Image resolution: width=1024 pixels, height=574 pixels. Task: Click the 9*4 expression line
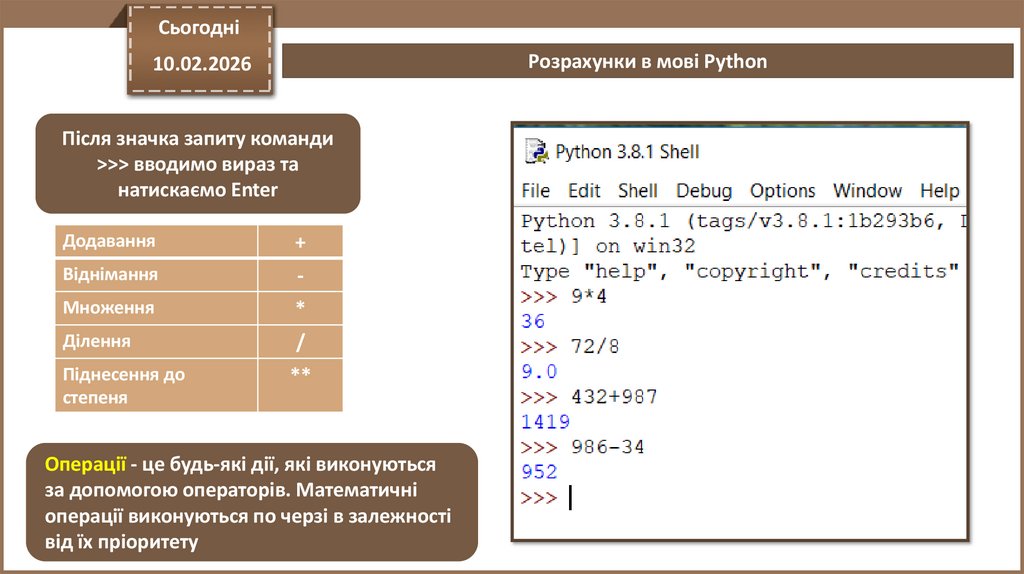pyautogui.click(x=589, y=297)
